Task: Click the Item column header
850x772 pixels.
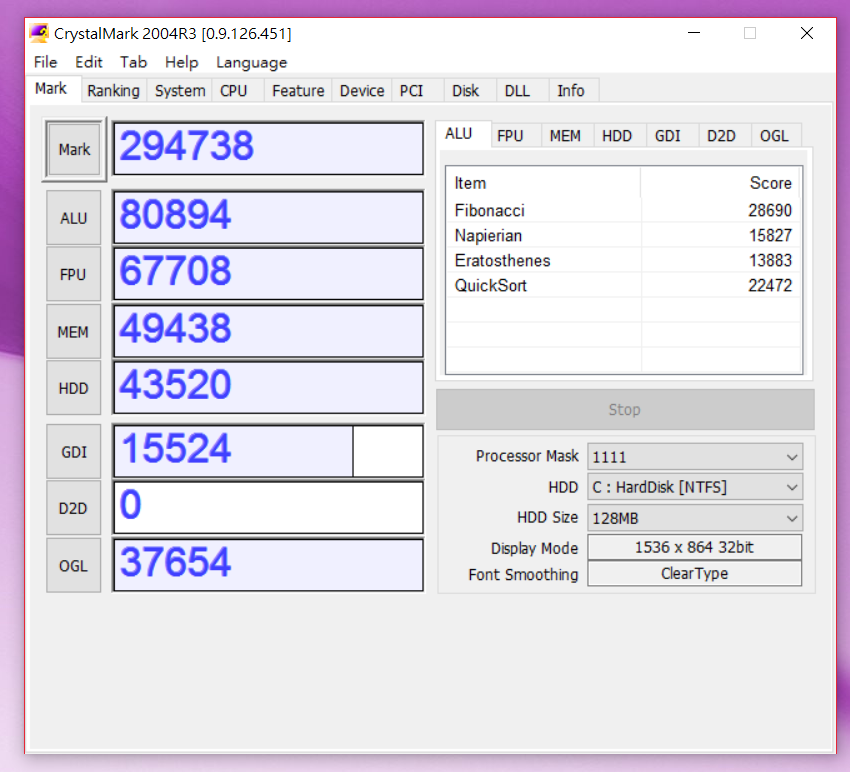Action: click(543, 183)
